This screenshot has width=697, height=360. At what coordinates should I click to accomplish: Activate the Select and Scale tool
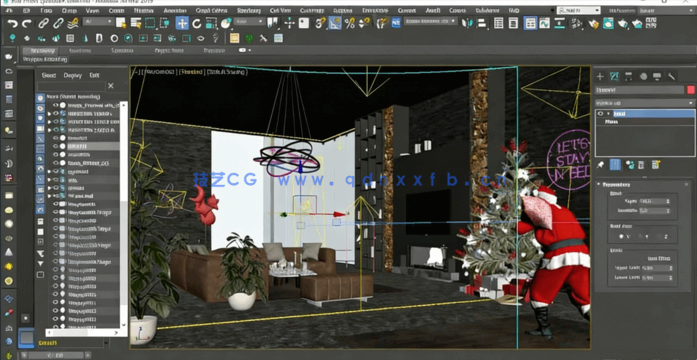(212, 23)
